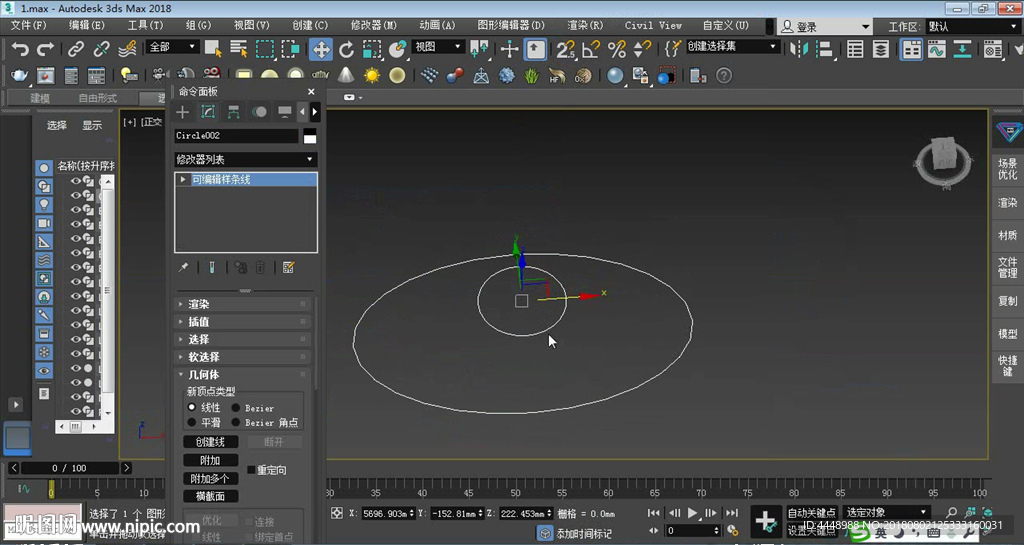Select the Unlink Selection icon
Image resolution: width=1024 pixels, height=545 pixels.
tap(101, 49)
